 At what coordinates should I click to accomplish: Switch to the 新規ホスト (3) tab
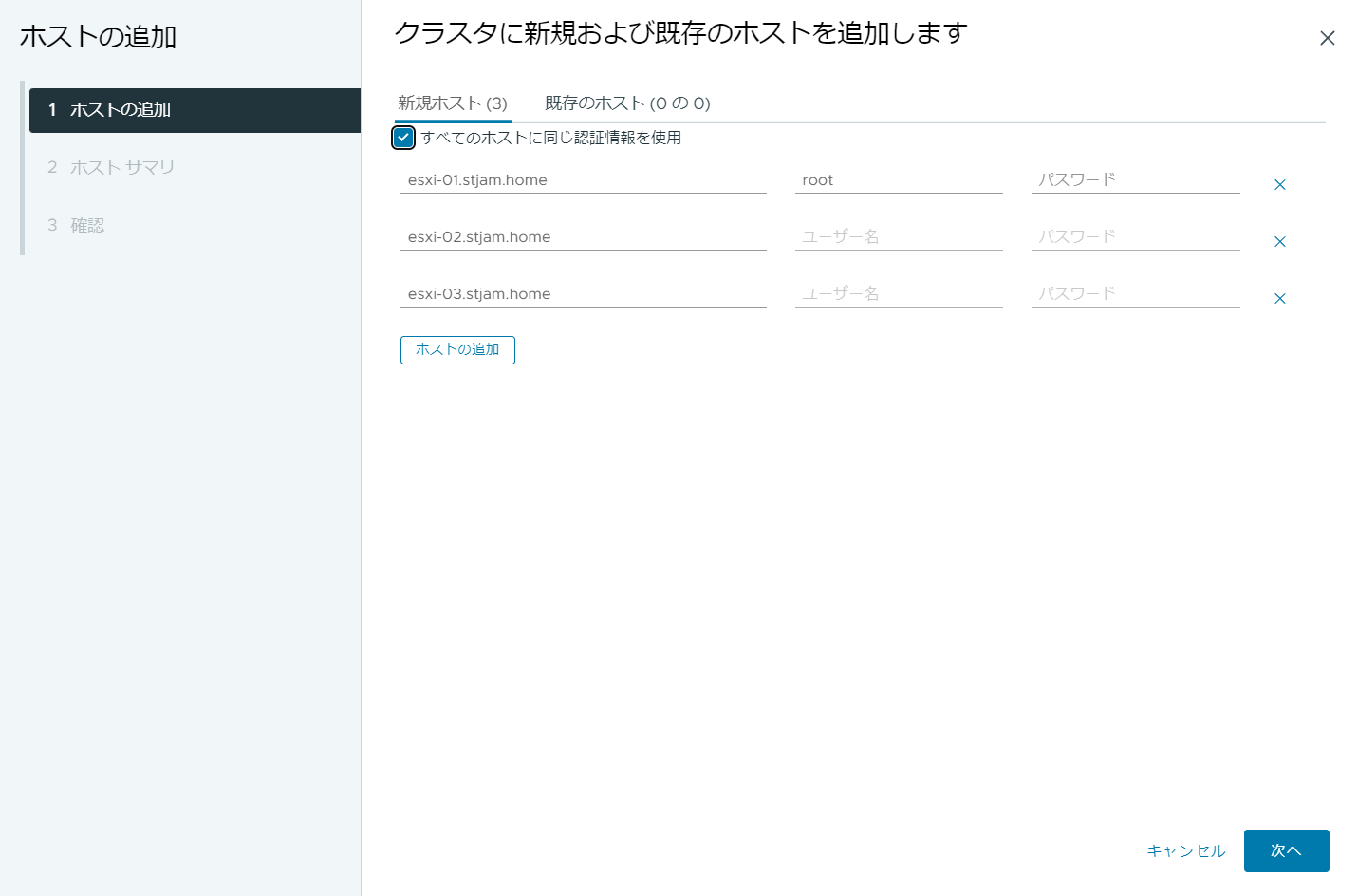pos(453,103)
